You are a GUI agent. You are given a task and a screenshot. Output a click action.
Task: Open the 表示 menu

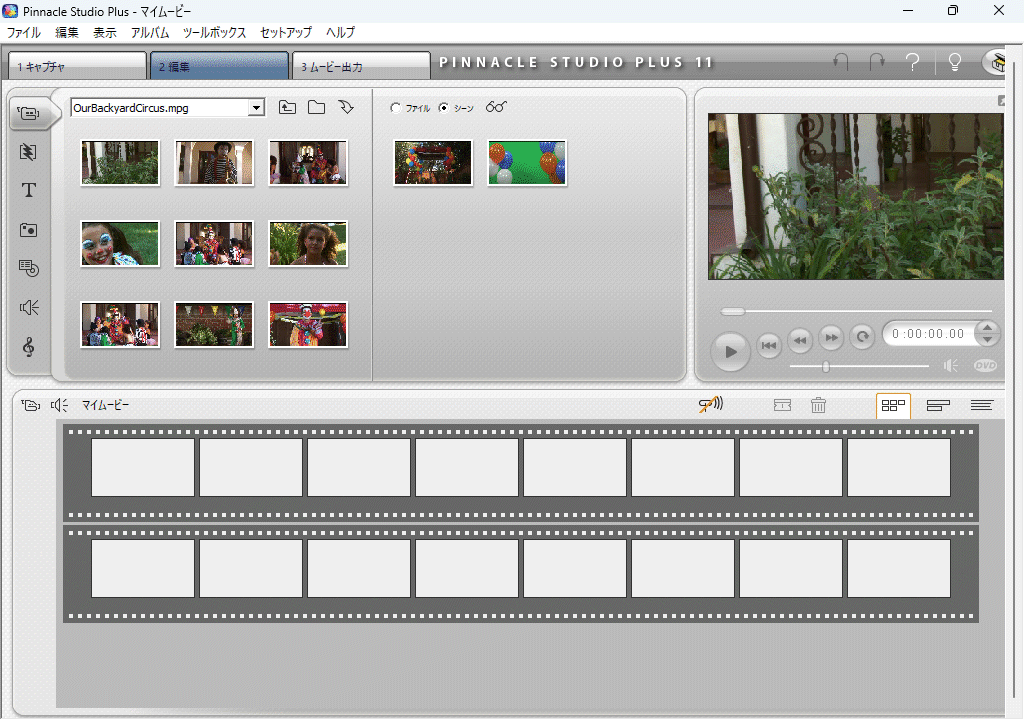click(x=104, y=33)
